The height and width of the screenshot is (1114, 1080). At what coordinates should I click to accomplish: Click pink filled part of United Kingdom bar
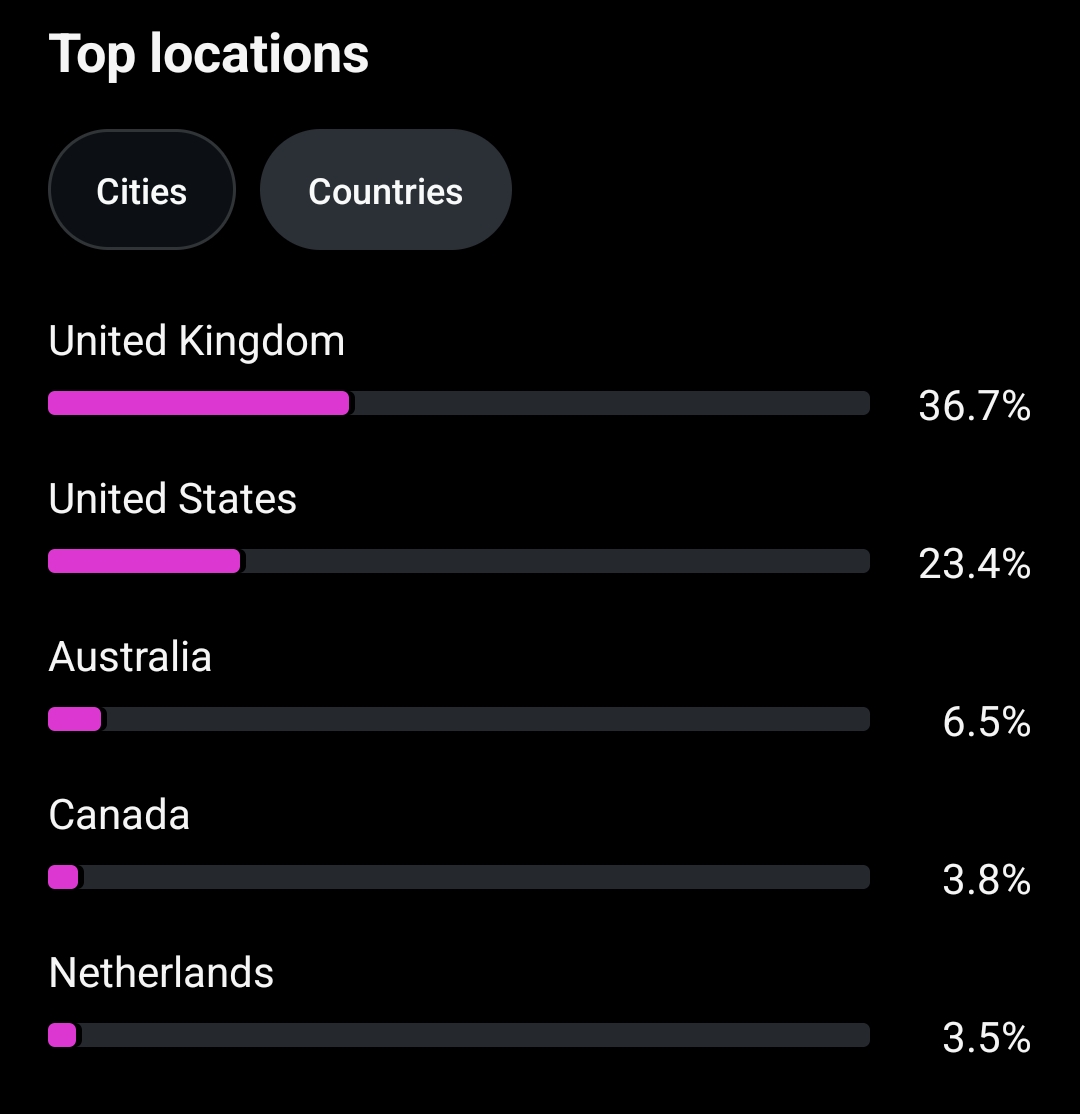pyautogui.click(x=198, y=403)
